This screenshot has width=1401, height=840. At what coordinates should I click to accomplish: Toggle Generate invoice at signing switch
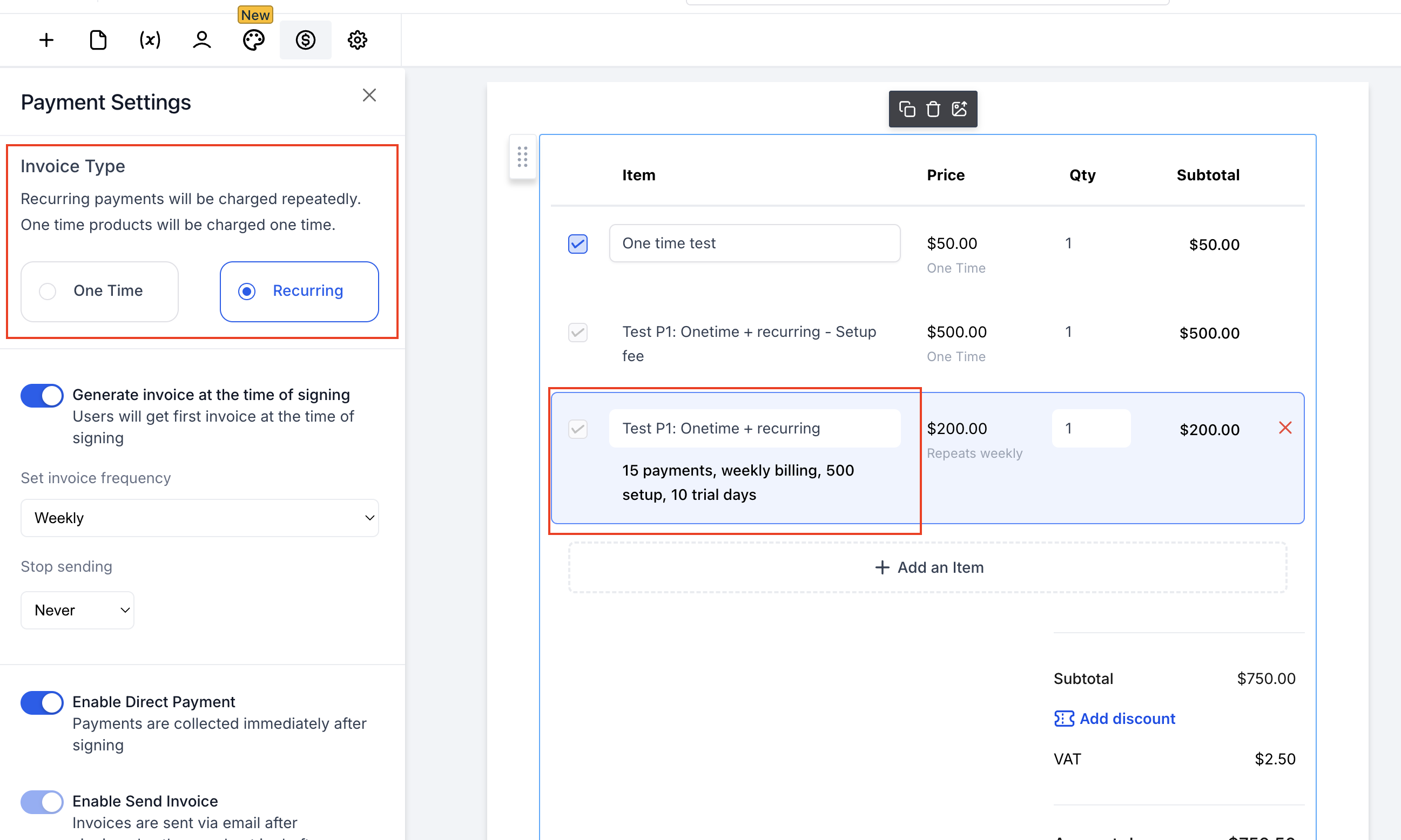click(42, 395)
